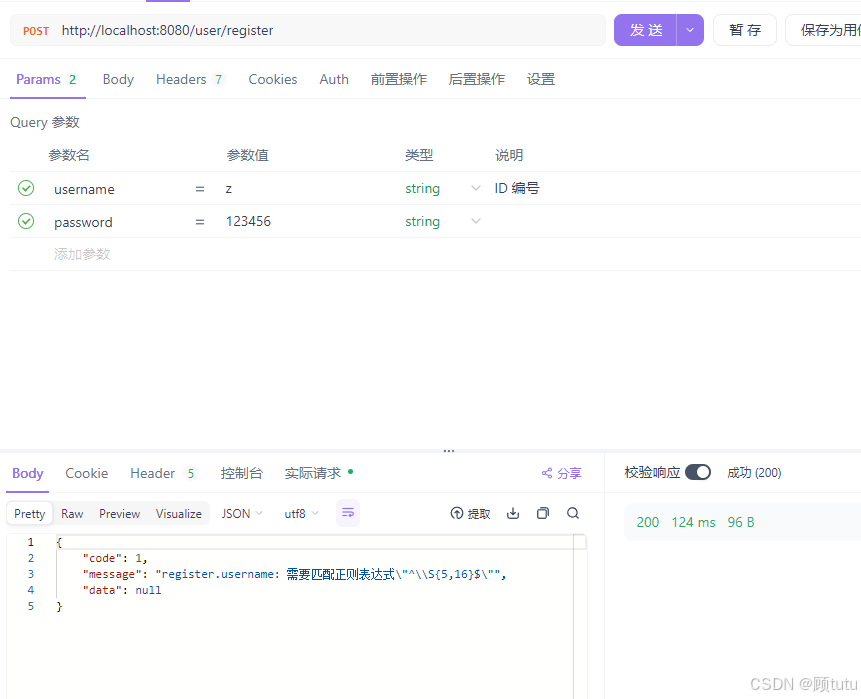Switch to the Headers tab
This screenshot has width=861, height=699.
[181, 79]
